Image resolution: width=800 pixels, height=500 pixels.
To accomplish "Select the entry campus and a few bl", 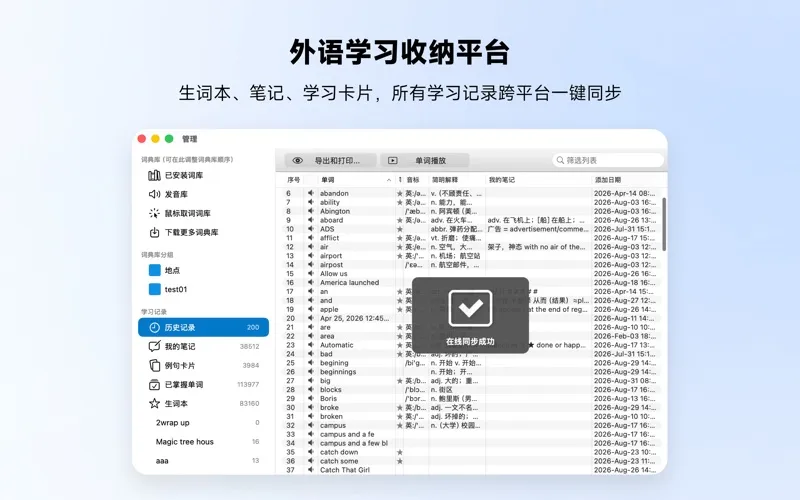I will click(354, 443).
